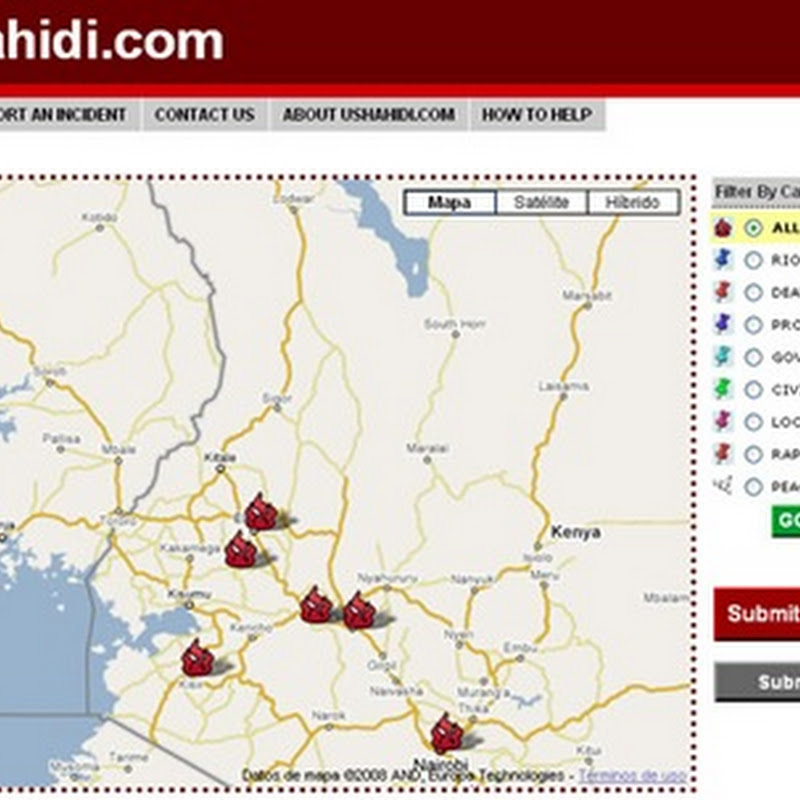Click the red Submit button
The image size is (800, 800).
(x=757, y=614)
